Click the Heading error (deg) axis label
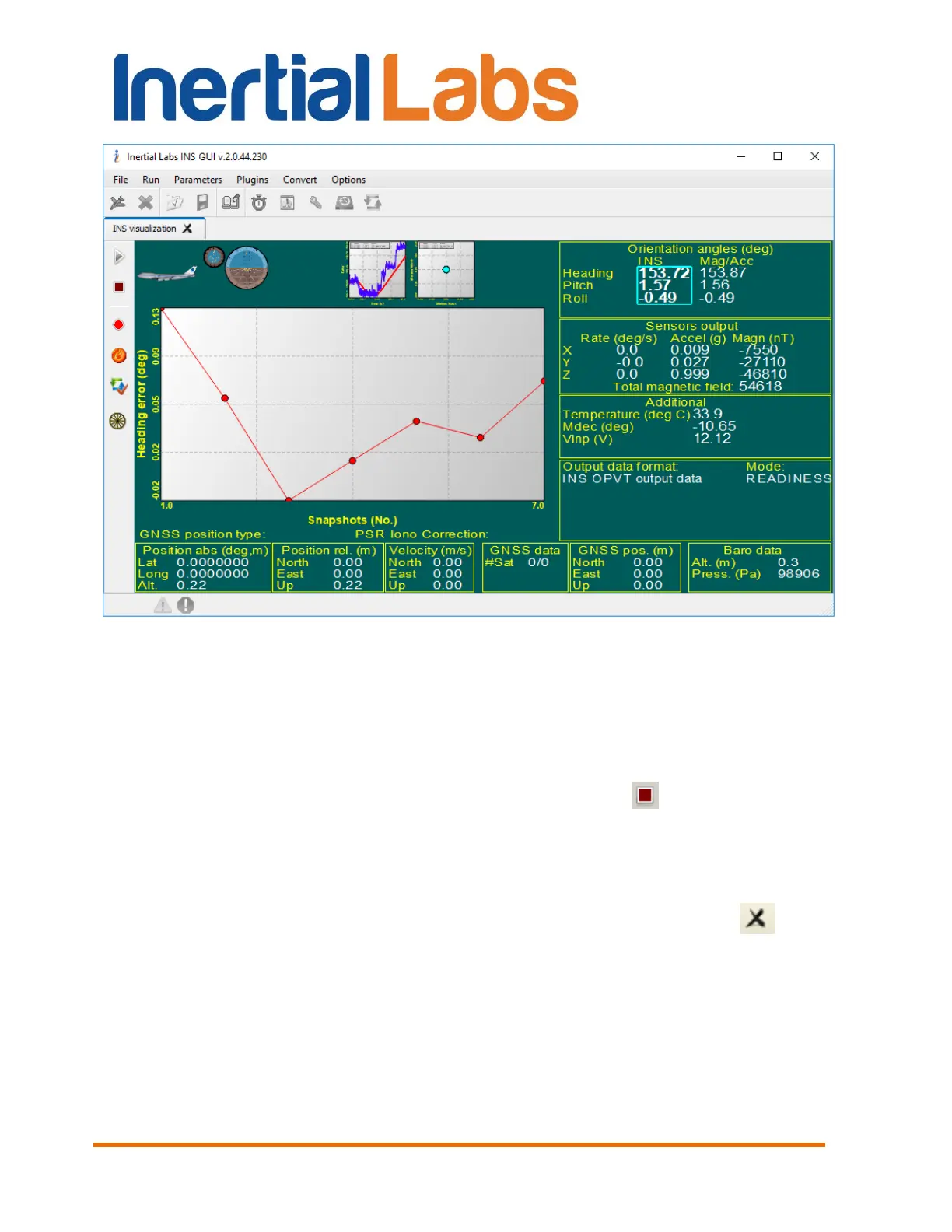 coord(142,404)
